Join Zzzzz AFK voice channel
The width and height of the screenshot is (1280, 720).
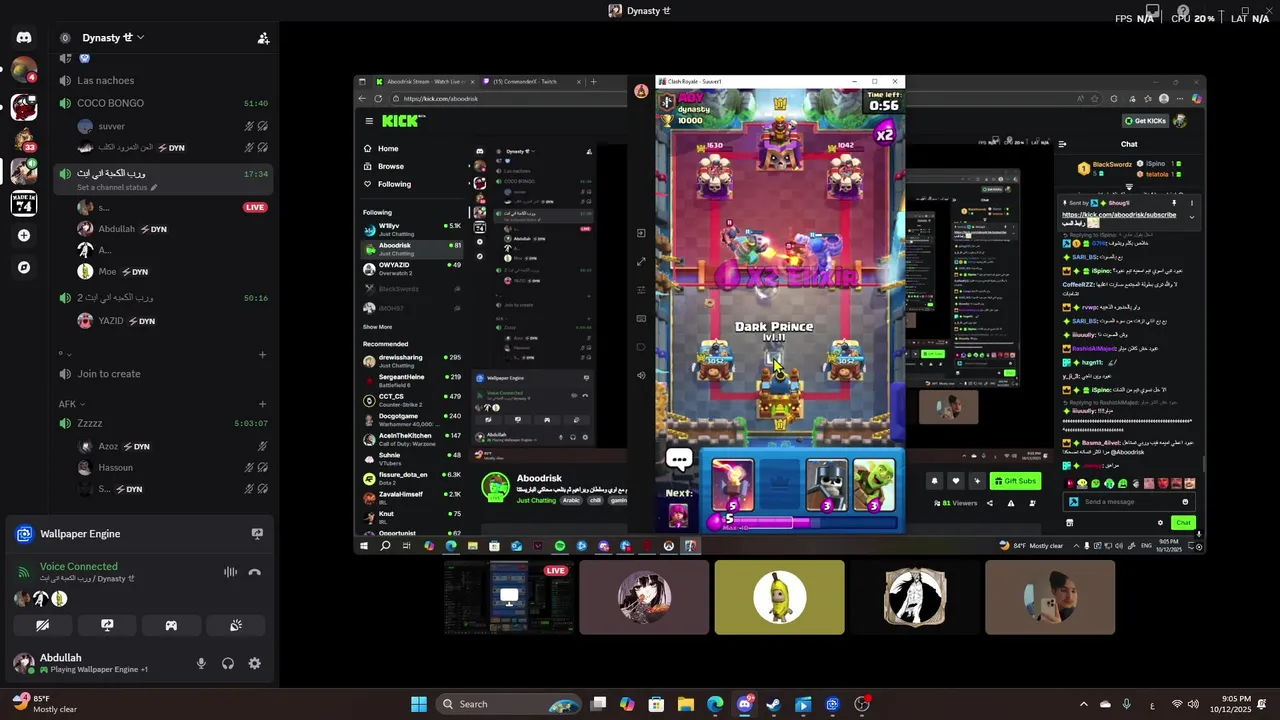click(162, 423)
